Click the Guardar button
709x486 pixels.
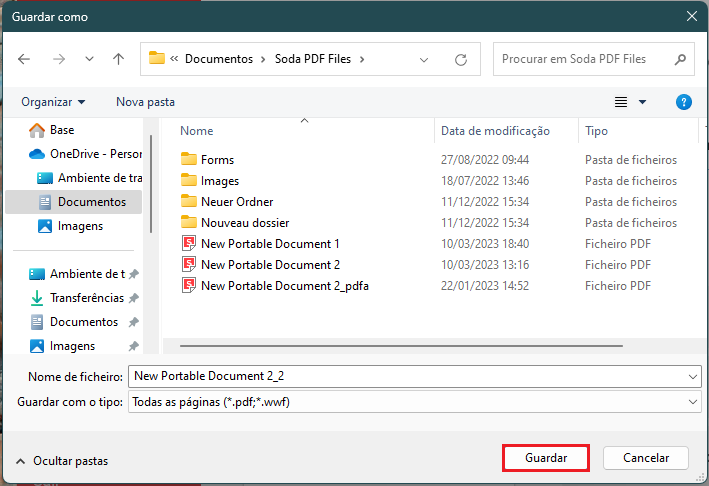coord(546,458)
